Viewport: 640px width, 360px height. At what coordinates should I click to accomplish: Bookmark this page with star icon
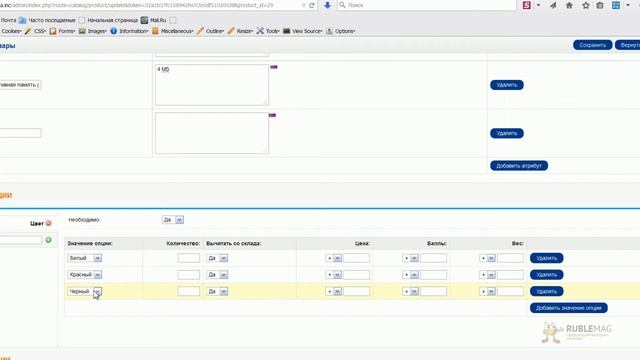tap(586, 5)
